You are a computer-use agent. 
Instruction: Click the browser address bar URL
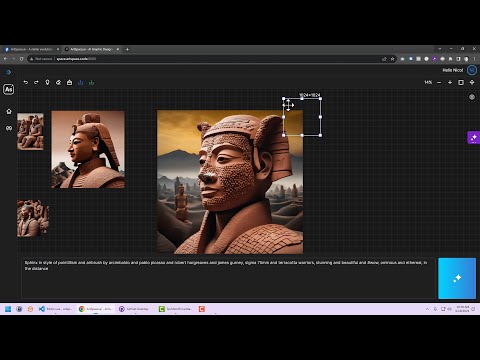(76, 59)
